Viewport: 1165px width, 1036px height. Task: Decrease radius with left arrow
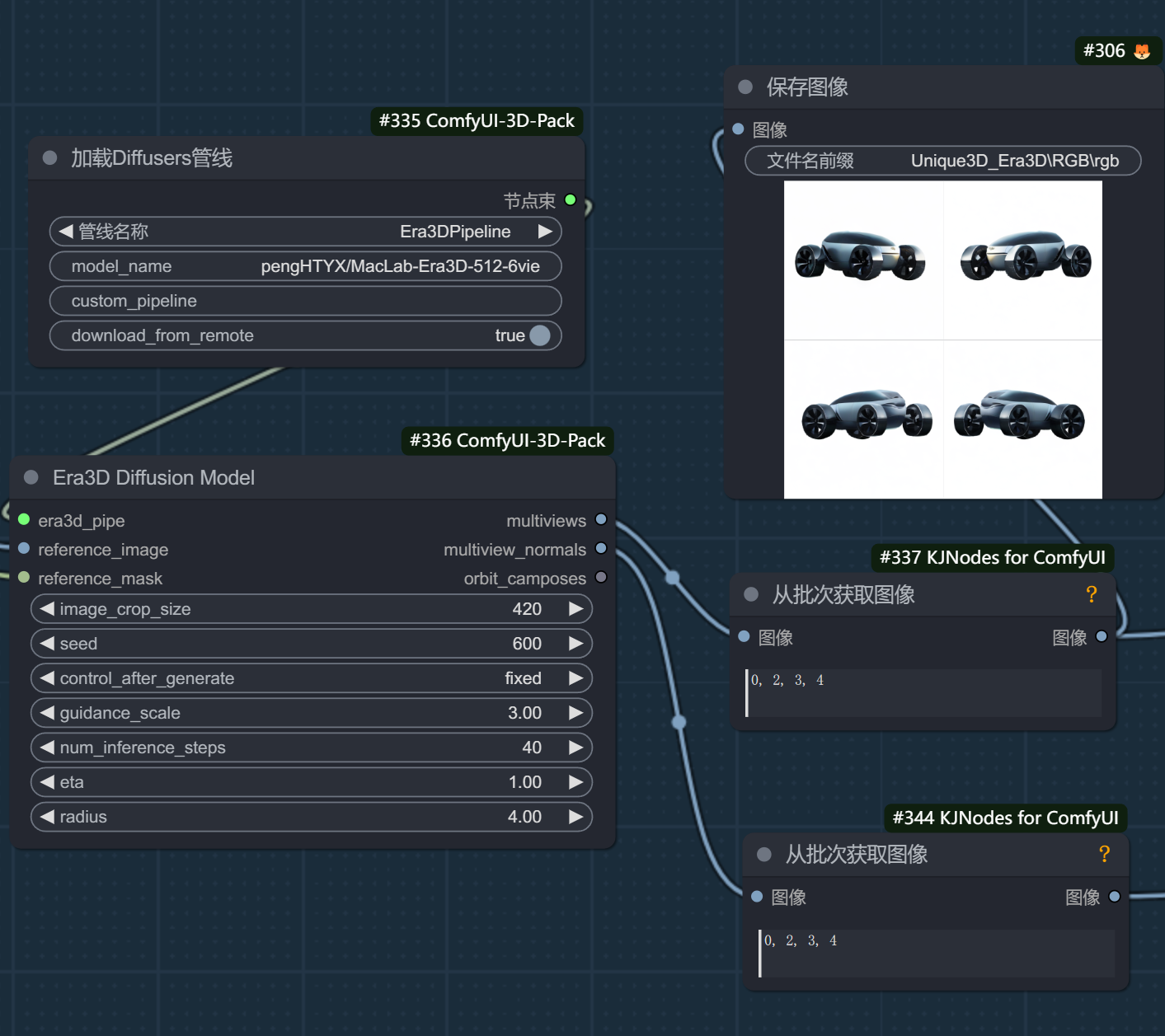pos(47,817)
